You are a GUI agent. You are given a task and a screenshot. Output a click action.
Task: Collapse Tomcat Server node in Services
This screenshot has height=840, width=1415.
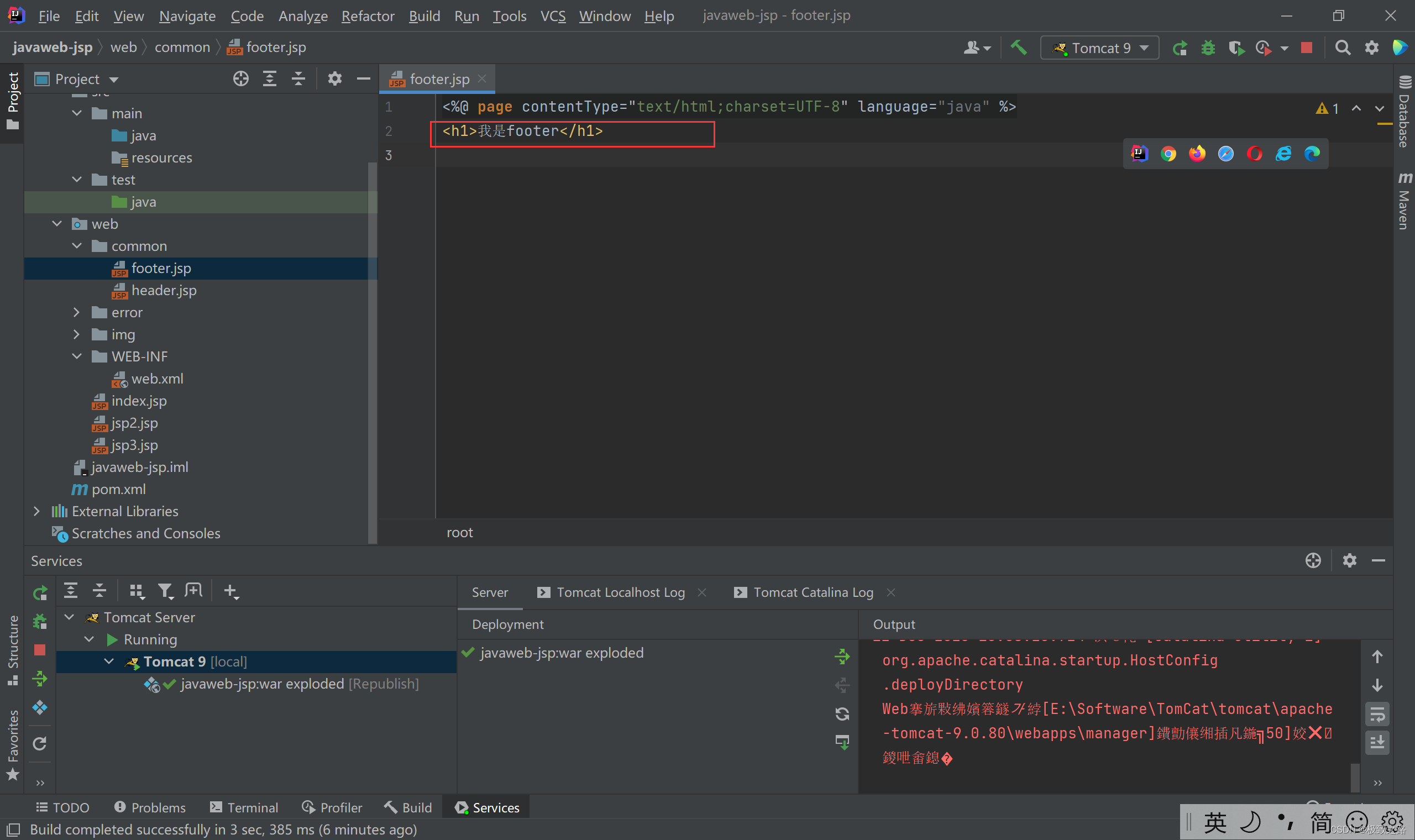click(69, 617)
